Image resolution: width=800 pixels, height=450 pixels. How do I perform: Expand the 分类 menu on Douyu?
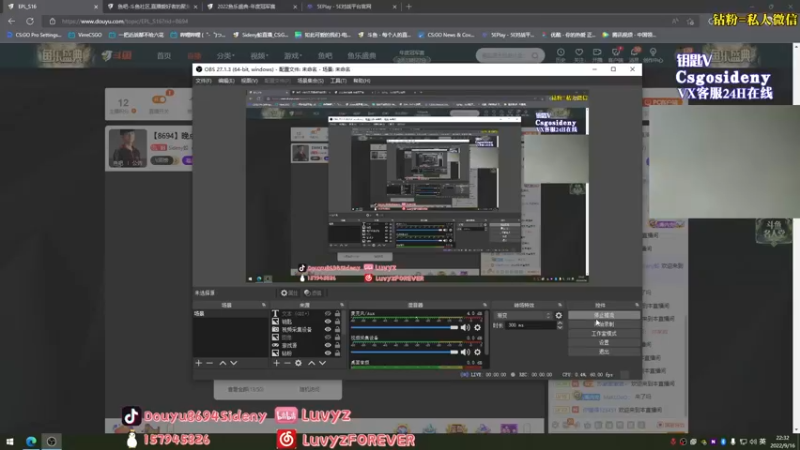coord(225,56)
